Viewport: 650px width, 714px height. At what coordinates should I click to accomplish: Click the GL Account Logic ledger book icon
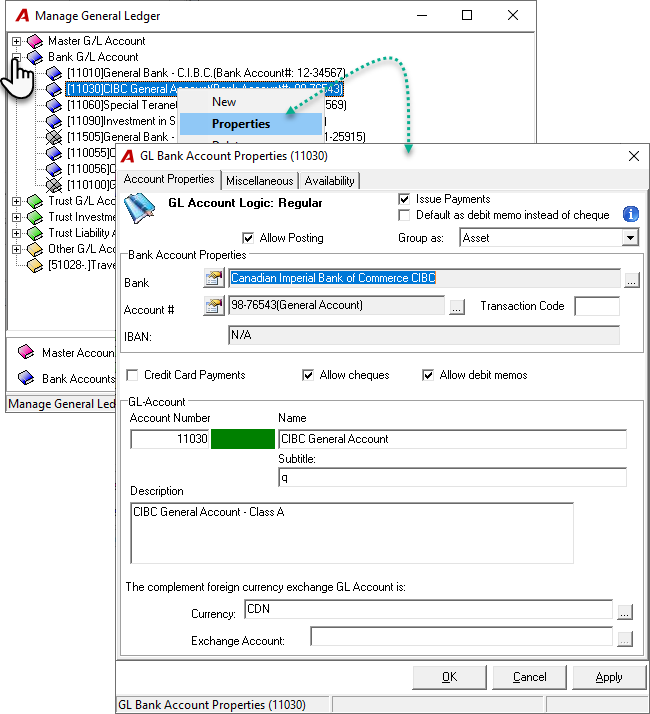click(140, 208)
